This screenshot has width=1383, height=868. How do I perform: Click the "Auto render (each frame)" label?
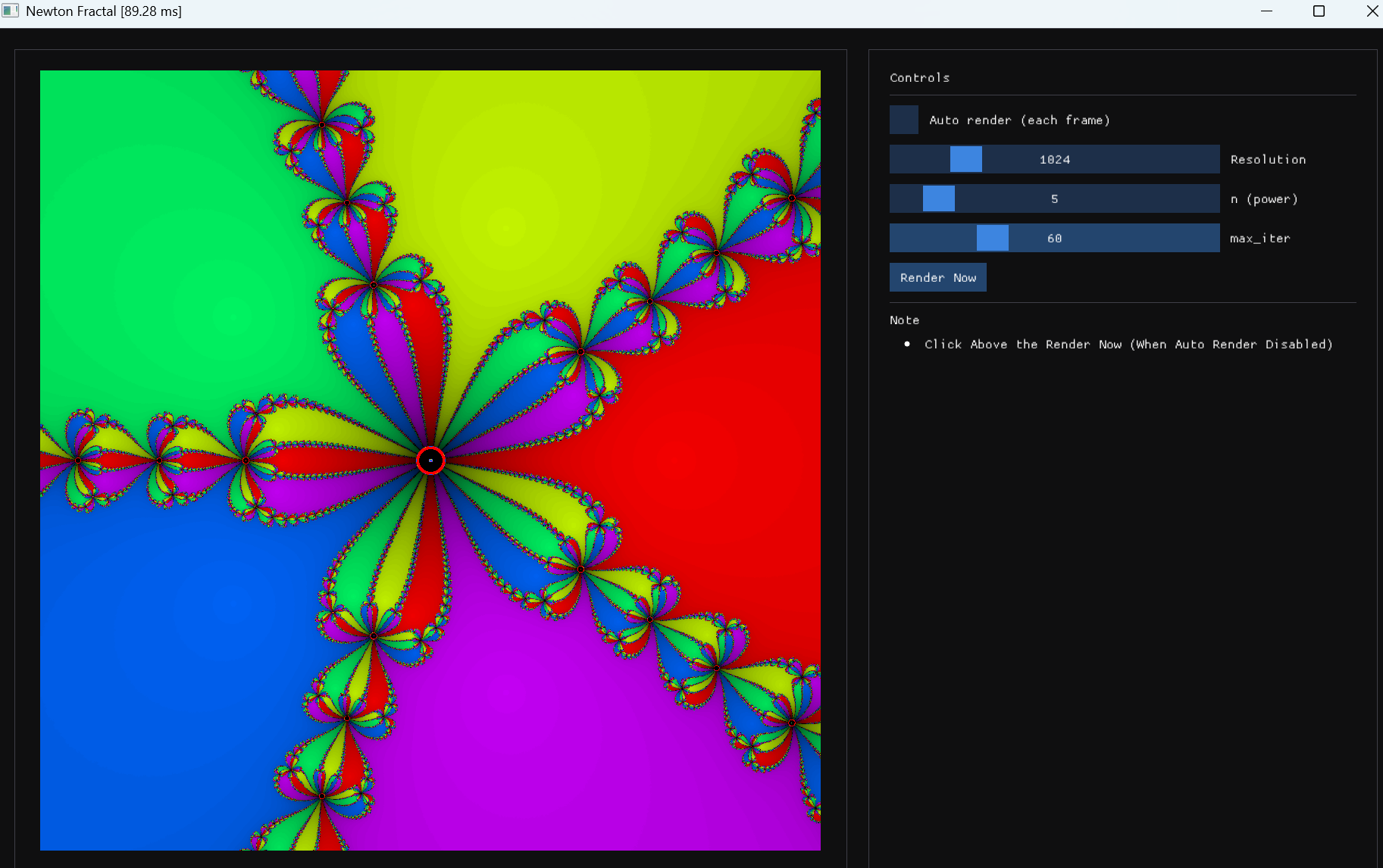click(x=1019, y=120)
